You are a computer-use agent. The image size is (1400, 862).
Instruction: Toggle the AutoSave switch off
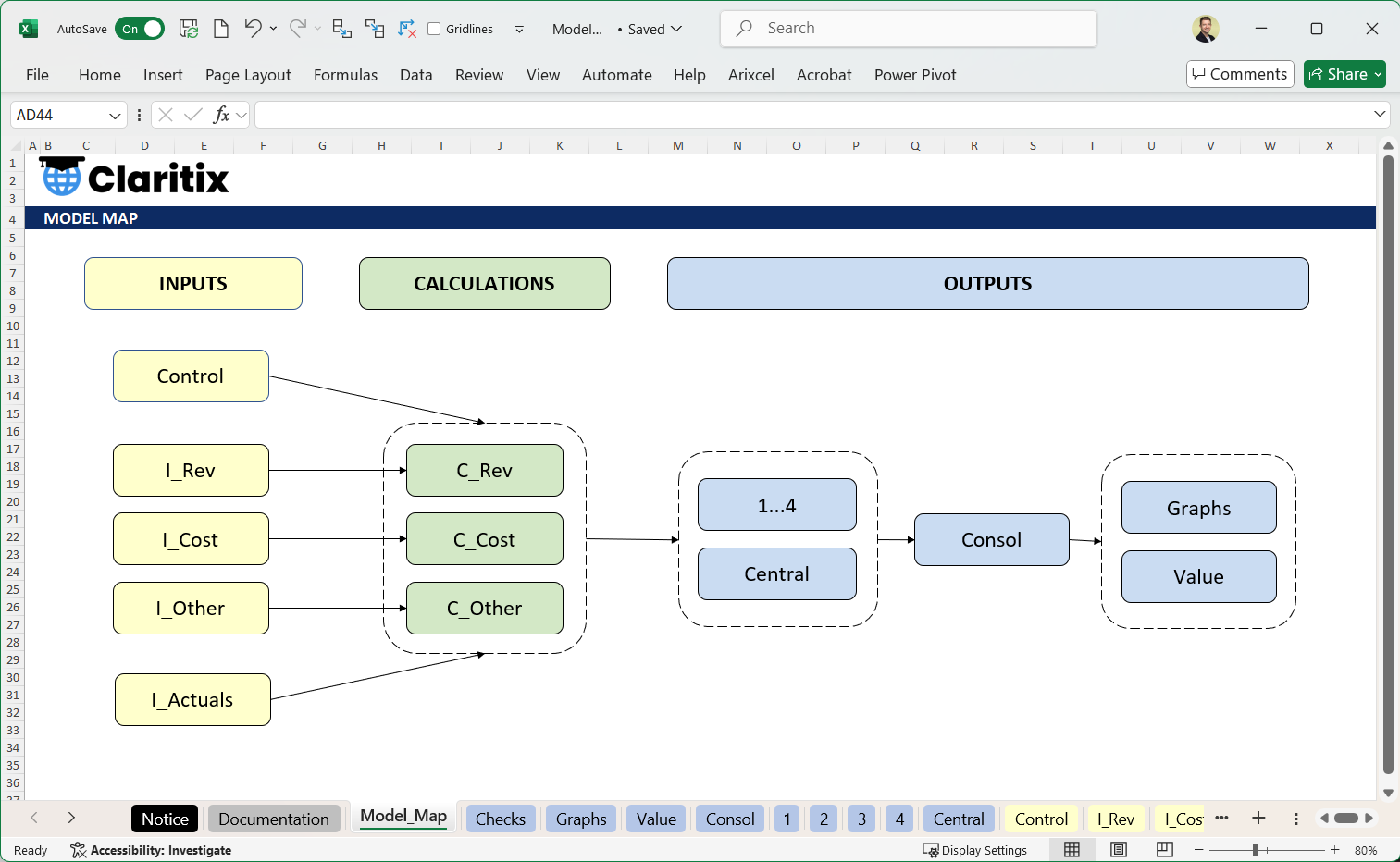(x=140, y=29)
